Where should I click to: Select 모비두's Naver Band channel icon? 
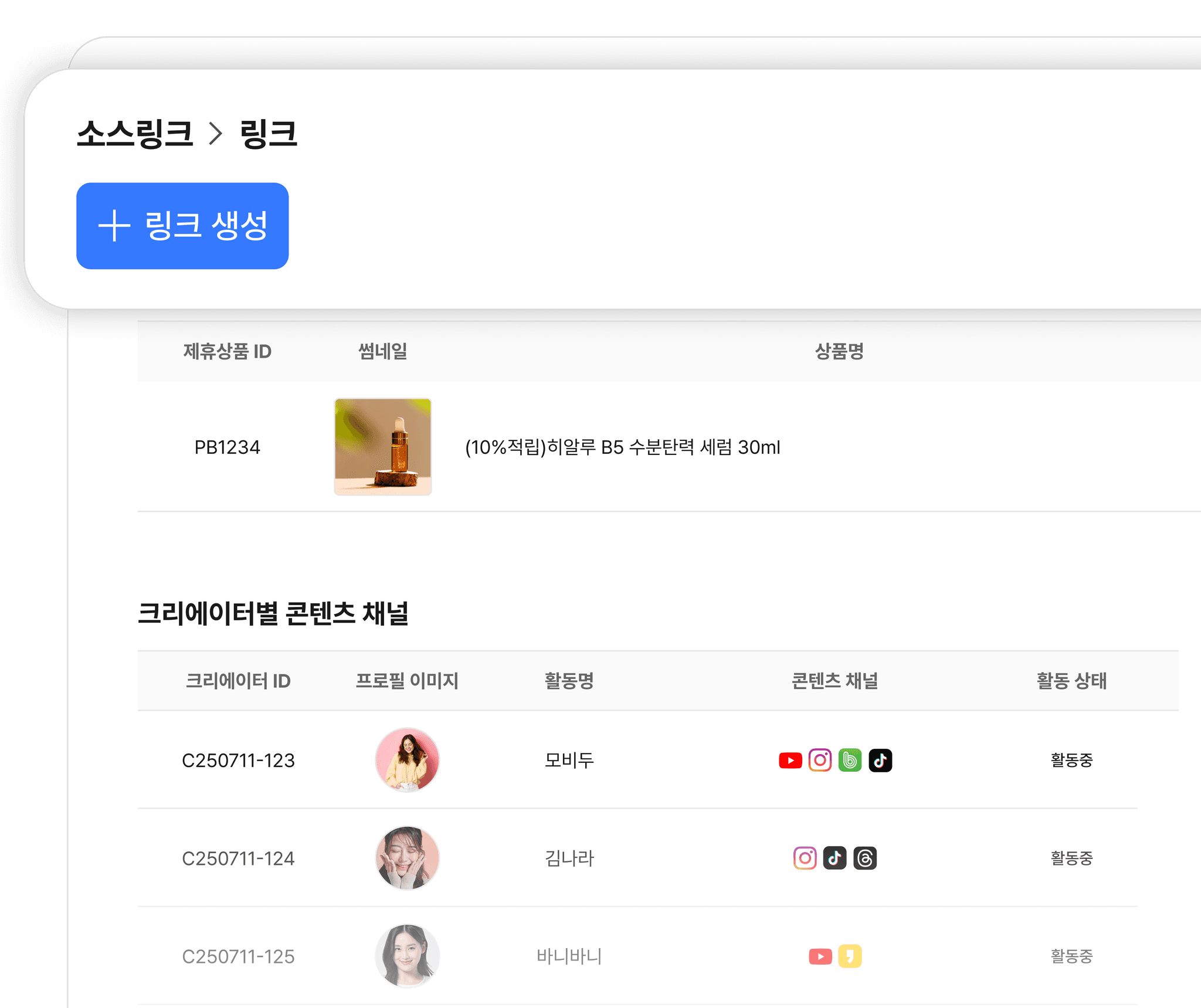(x=851, y=760)
